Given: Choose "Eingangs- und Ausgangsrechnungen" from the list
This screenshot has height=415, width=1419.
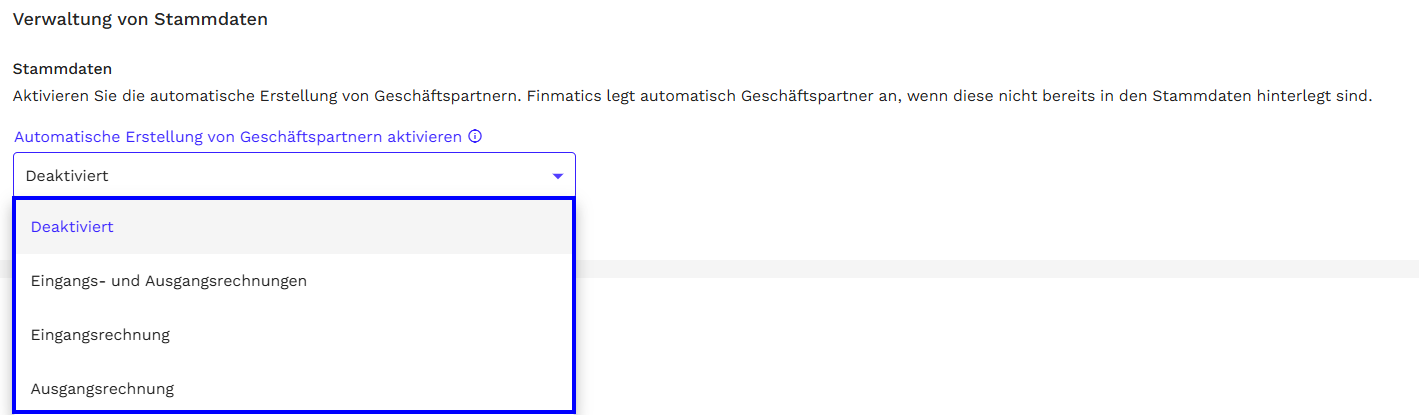Looking at the screenshot, I should pos(169,281).
